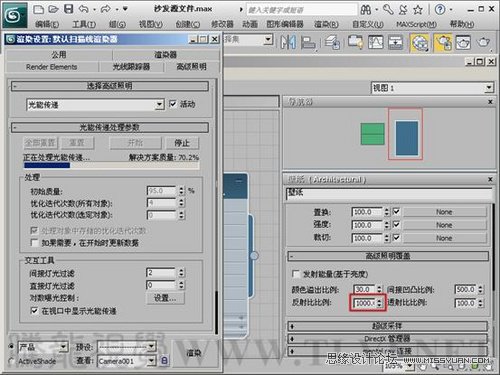Viewport: 500px width, 375px height.
Task: Collapse the 光能传递处理参数 rollout
Action: [110, 127]
